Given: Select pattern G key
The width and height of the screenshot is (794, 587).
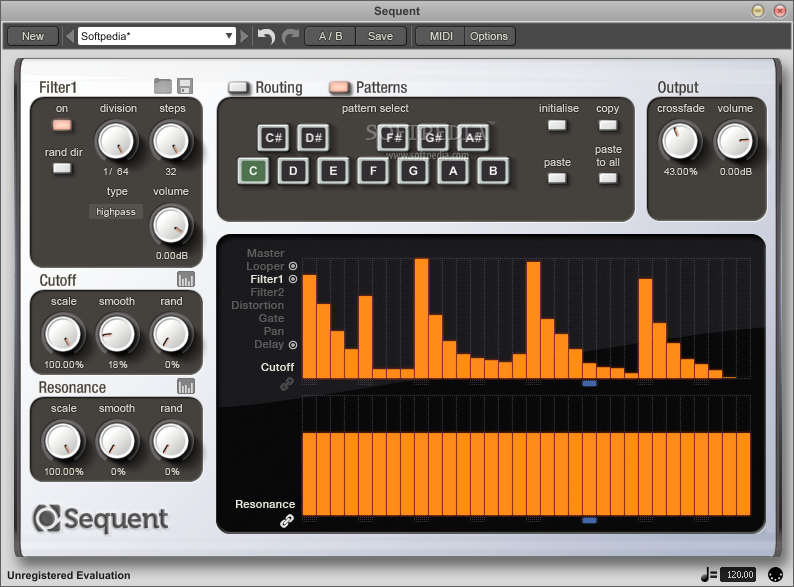Looking at the screenshot, I should click(x=413, y=171).
